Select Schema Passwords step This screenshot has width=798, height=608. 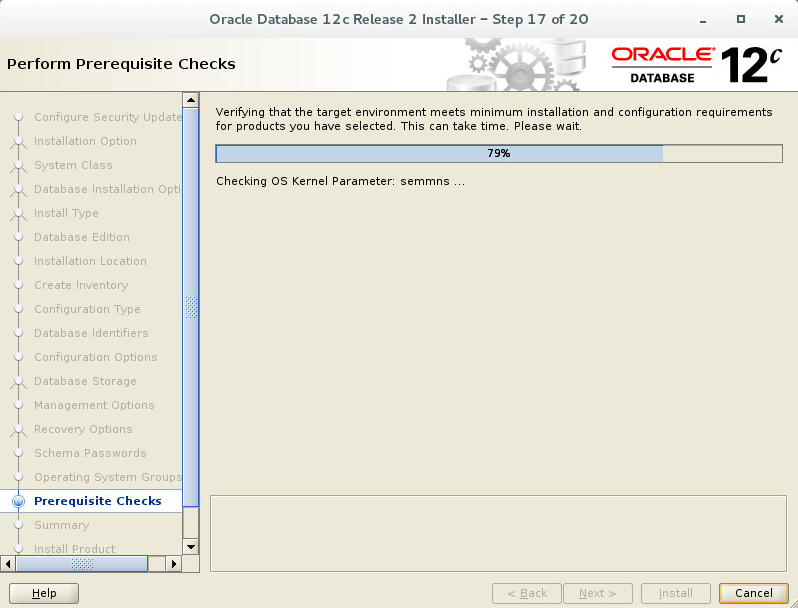(90, 453)
